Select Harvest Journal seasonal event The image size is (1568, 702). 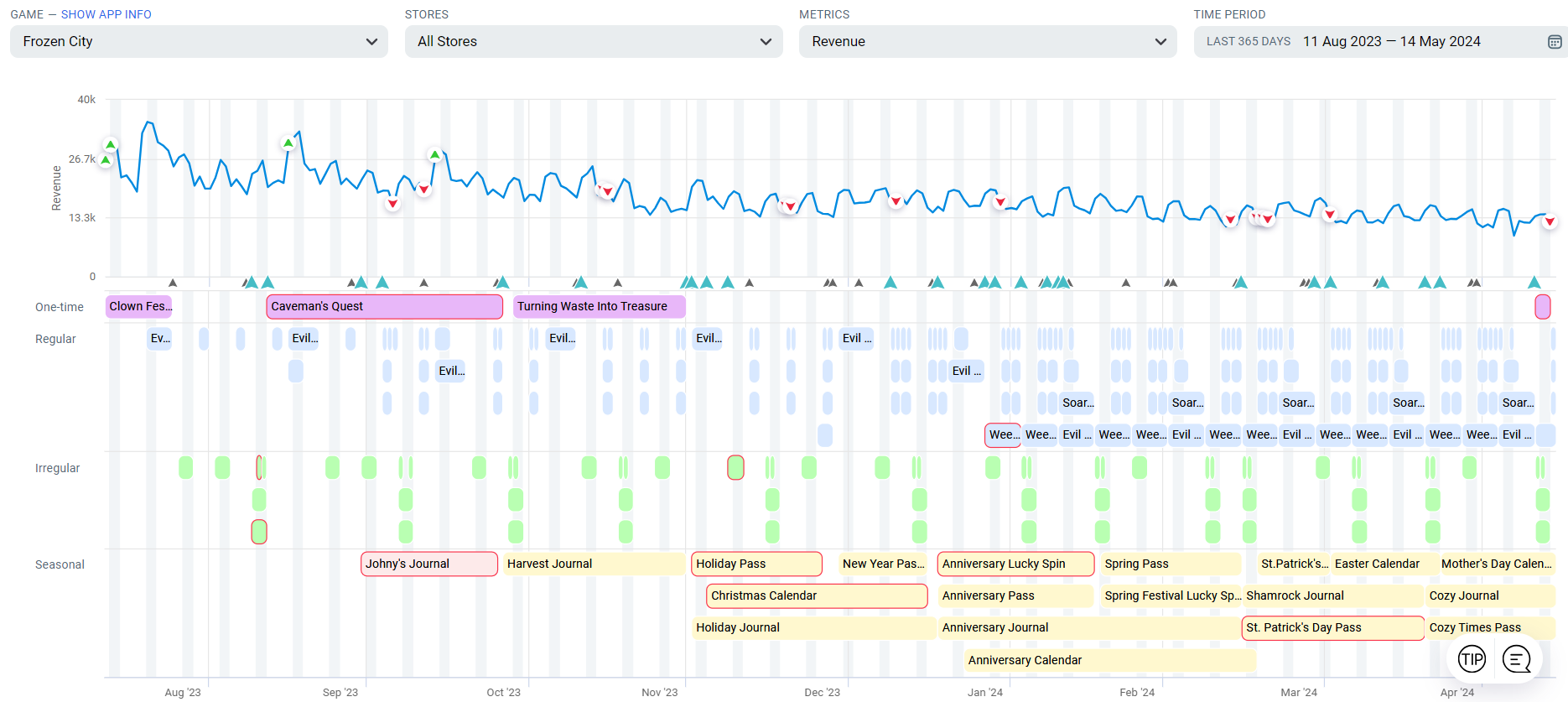(x=594, y=564)
